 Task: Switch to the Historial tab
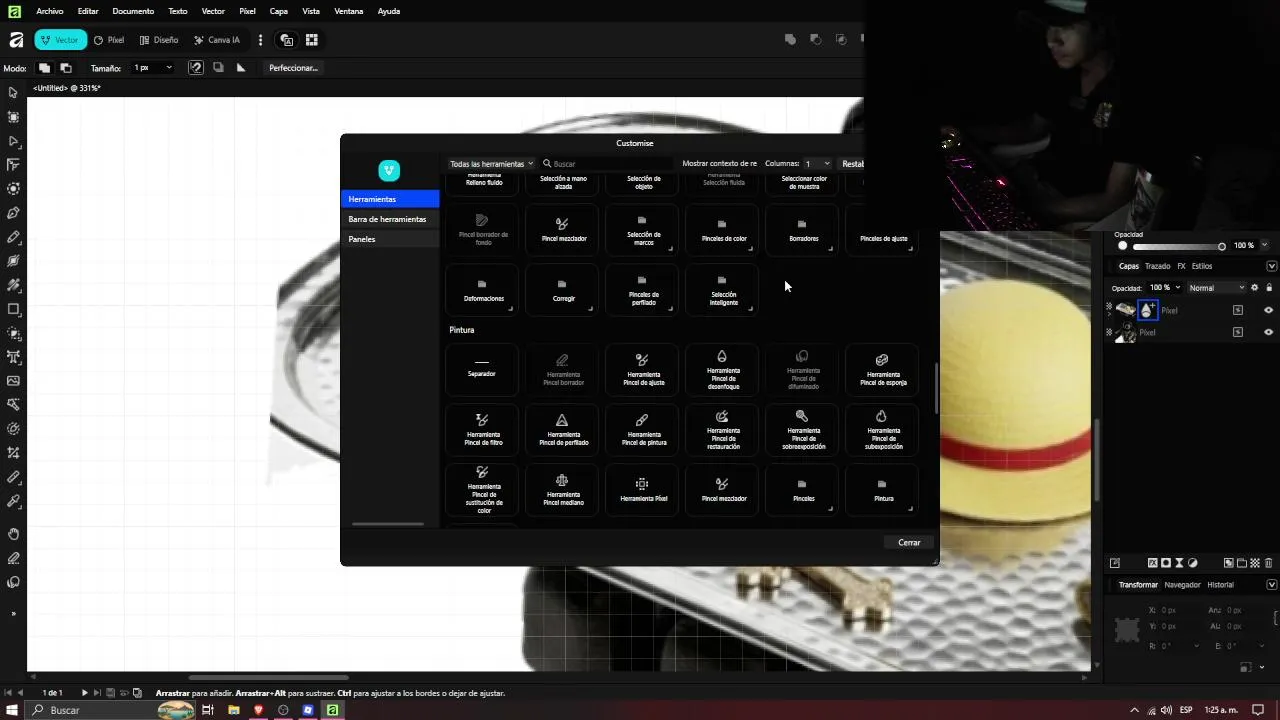point(1221,585)
